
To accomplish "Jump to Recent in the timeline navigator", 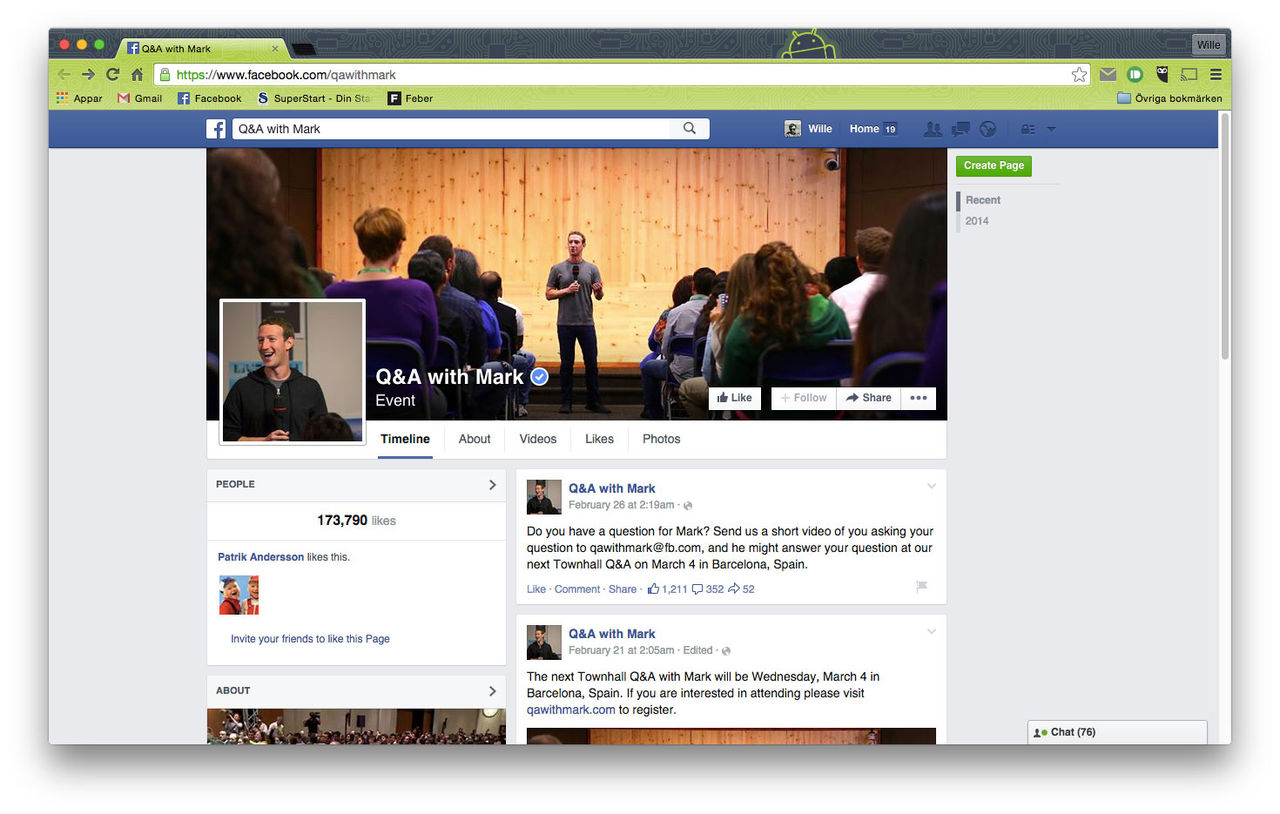I will coord(983,200).
